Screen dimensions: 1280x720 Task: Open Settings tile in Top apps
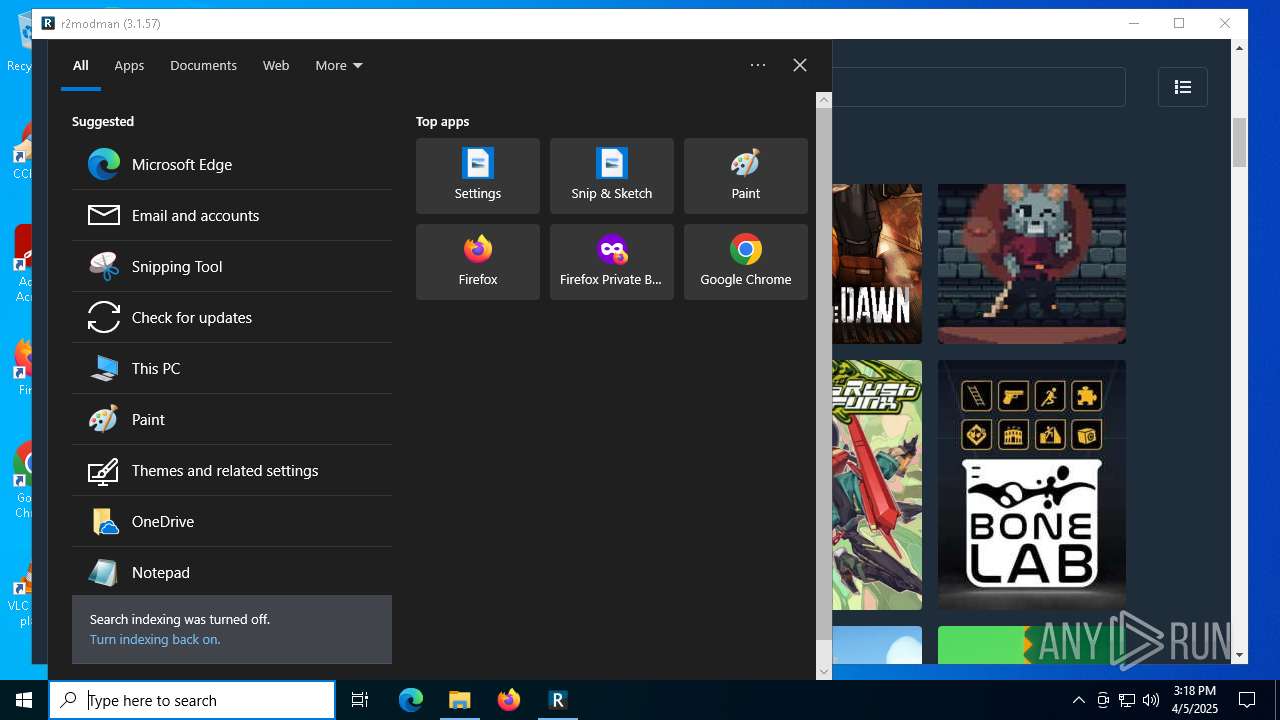pyautogui.click(x=478, y=176)
